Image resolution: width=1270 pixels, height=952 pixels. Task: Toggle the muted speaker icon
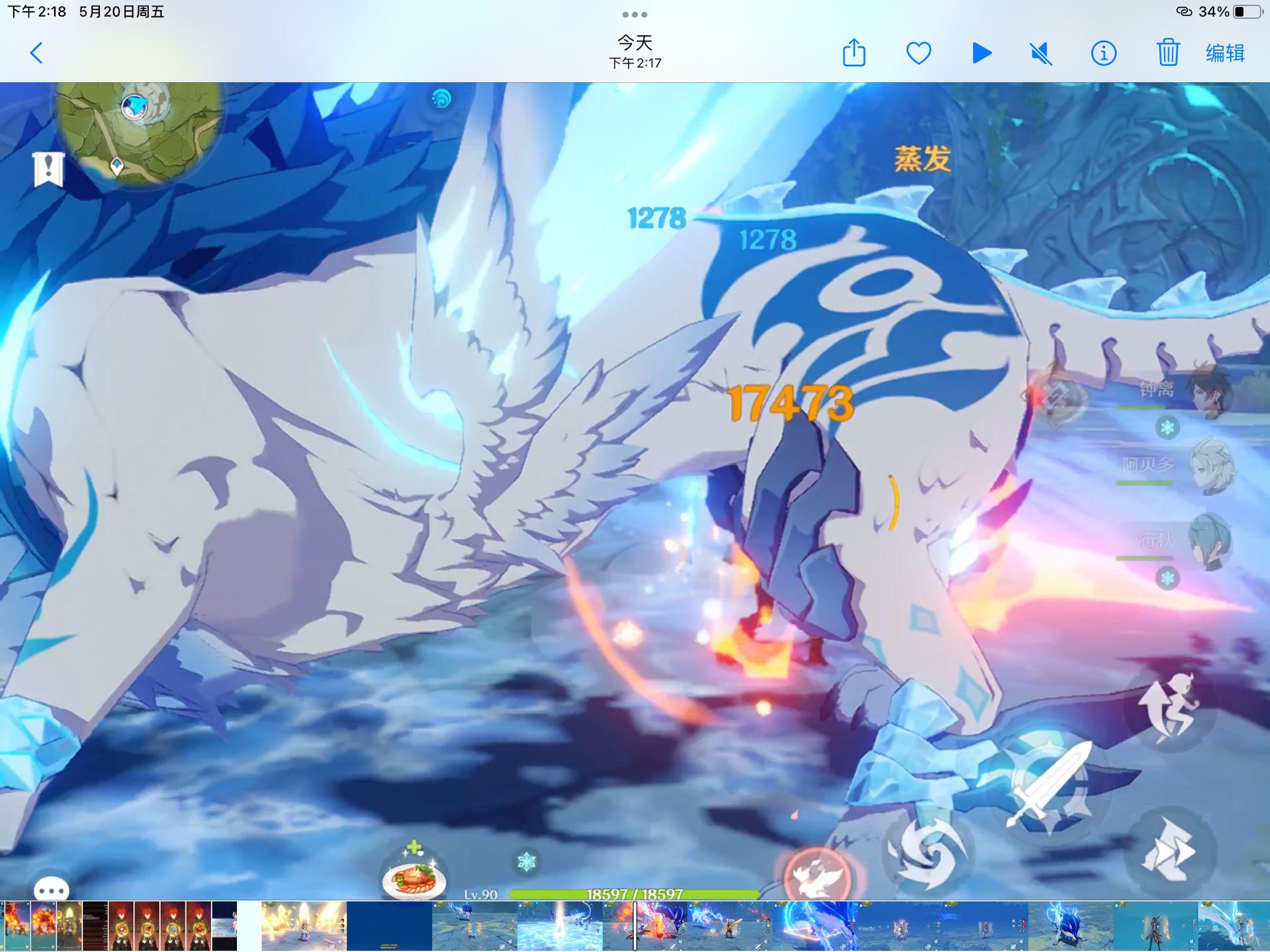coord(1041,54)
